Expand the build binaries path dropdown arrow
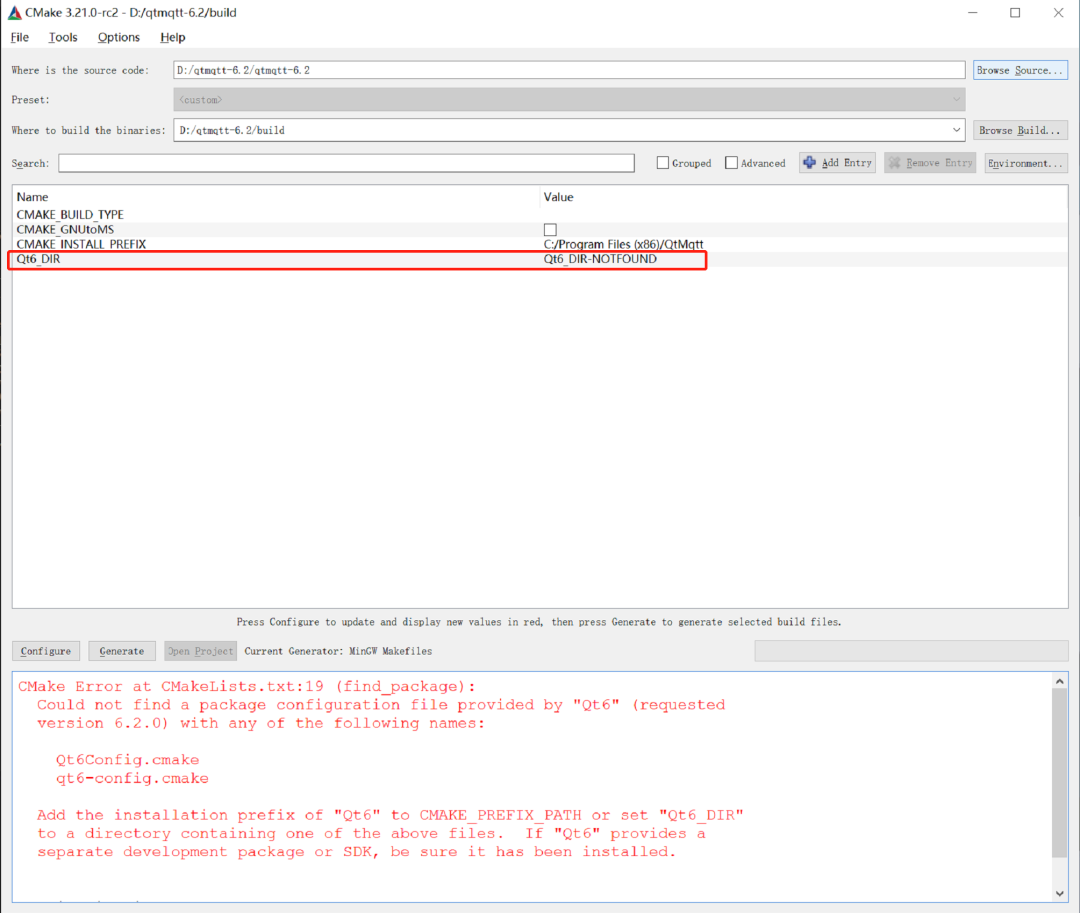The image size is (1080, 913). point(956,130)
